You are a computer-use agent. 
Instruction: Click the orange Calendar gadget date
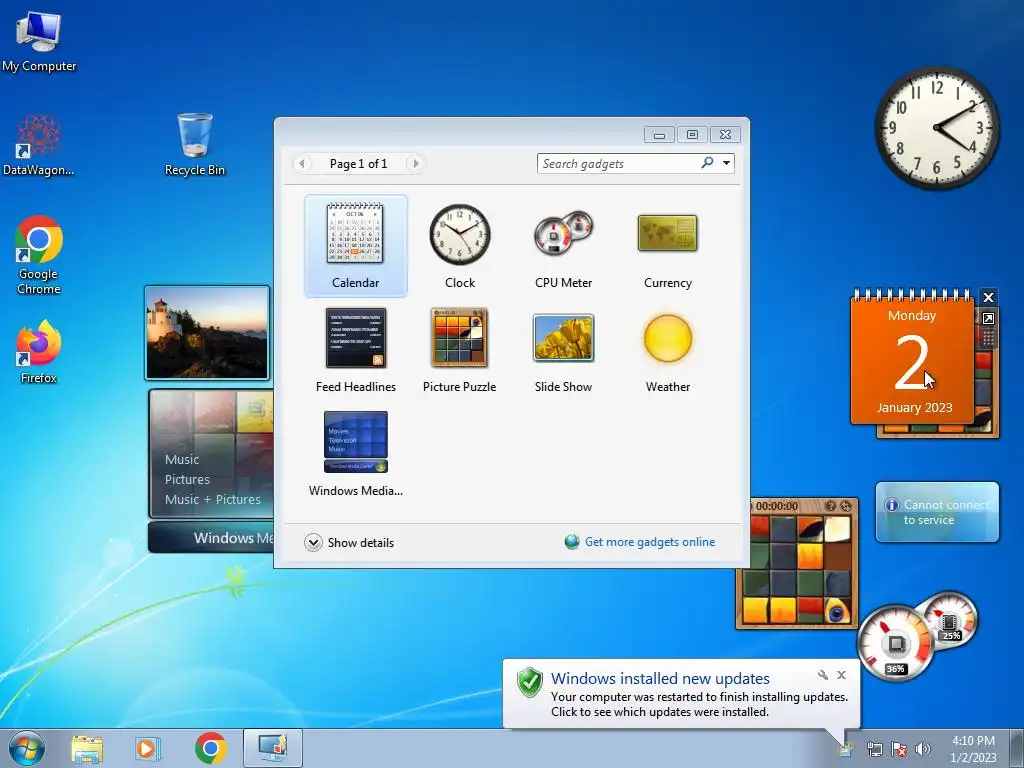click(x=912, y=360)
